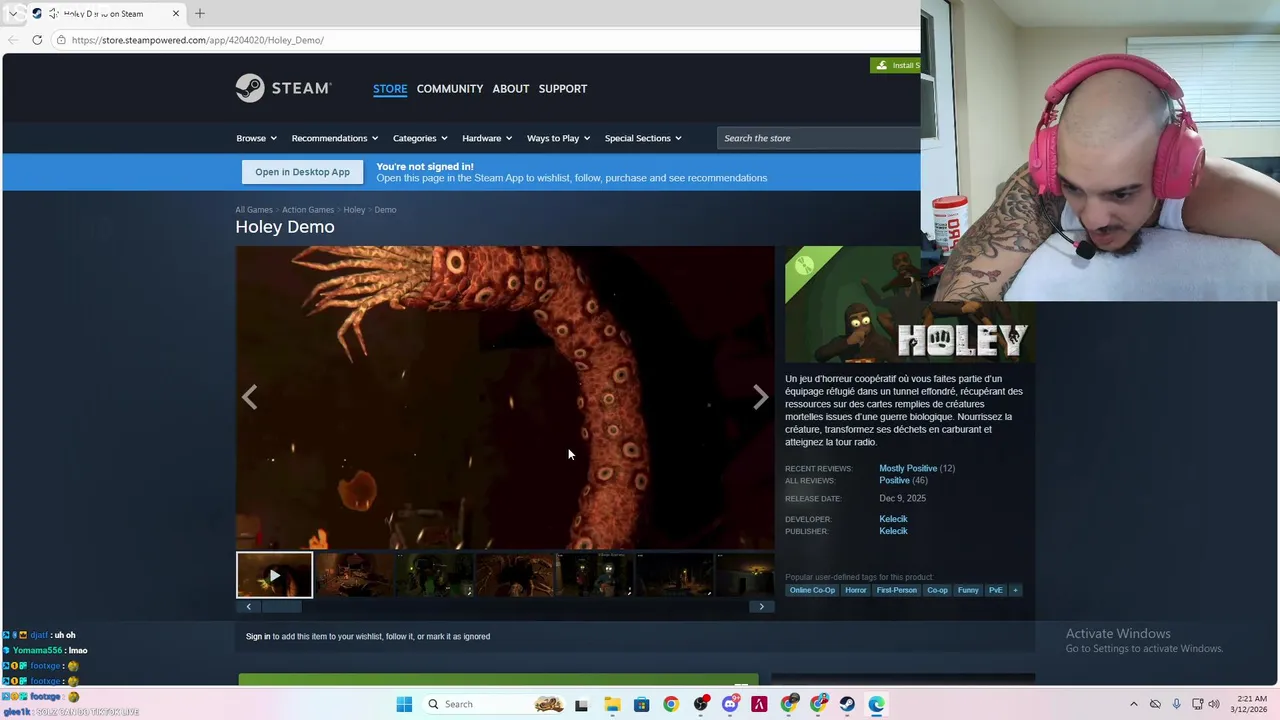
Task: Open the Windows Start menu
Action: [404, 704]
